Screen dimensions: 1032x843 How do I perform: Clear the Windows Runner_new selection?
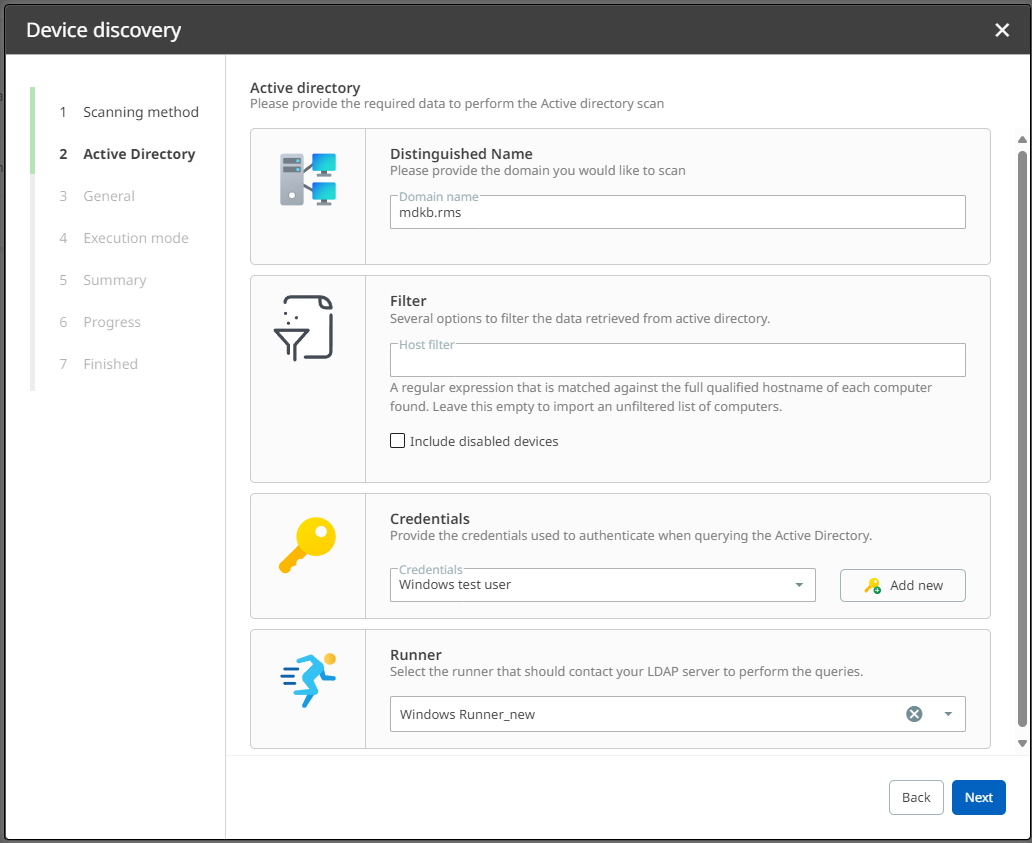[x=913, y=714]
